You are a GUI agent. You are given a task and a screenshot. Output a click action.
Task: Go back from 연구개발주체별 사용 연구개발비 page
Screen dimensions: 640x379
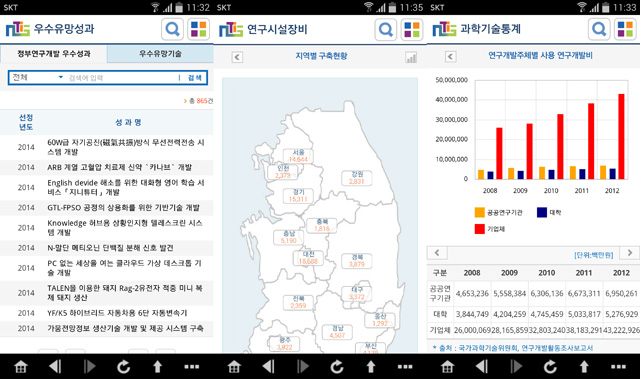(x=451, y=56)
